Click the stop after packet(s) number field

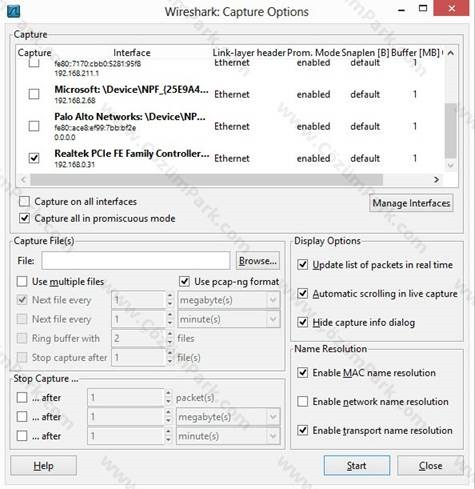click(x=126, y=397)
